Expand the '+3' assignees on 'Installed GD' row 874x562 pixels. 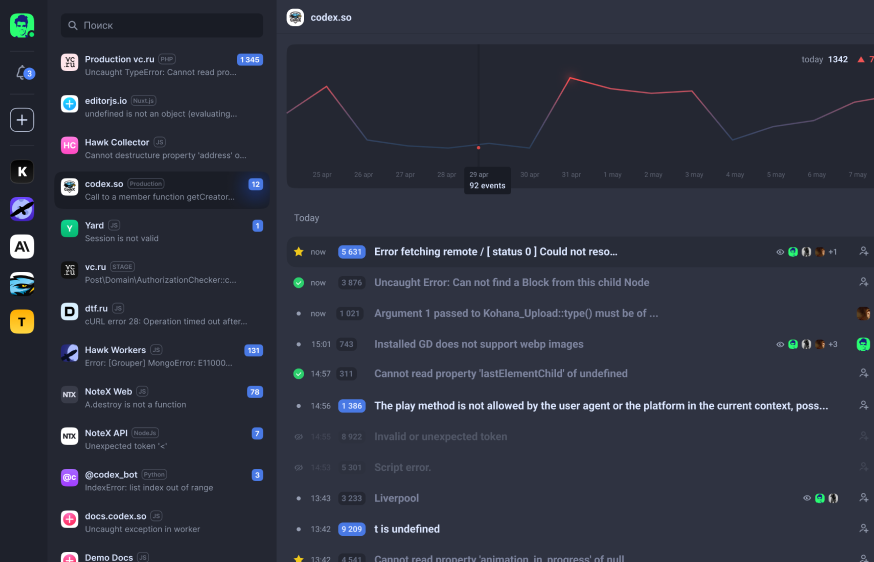click(832, 344)
